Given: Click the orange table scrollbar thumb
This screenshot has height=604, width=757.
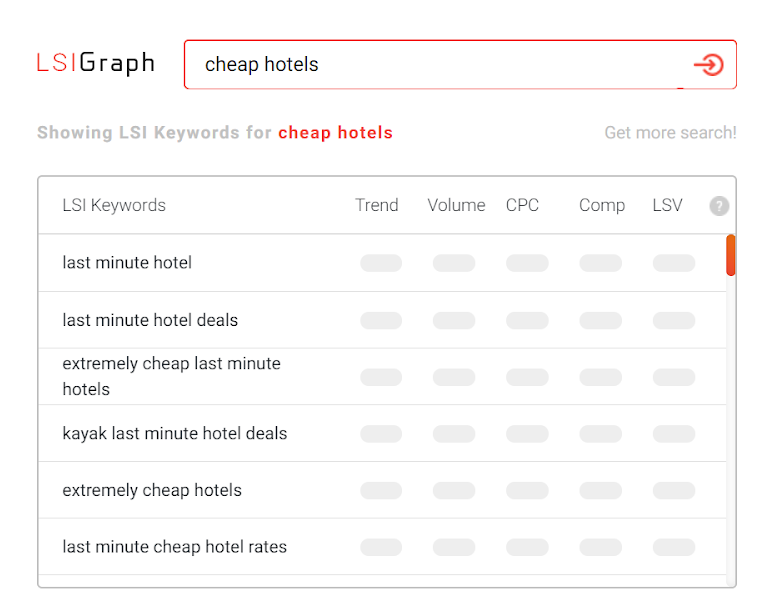Looking at the screenshot, I should (730, 254).
